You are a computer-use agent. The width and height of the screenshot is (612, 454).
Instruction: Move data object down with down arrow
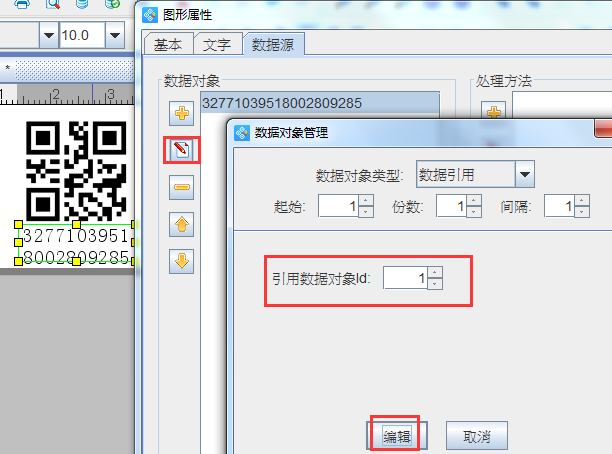[x=181, y=261]
